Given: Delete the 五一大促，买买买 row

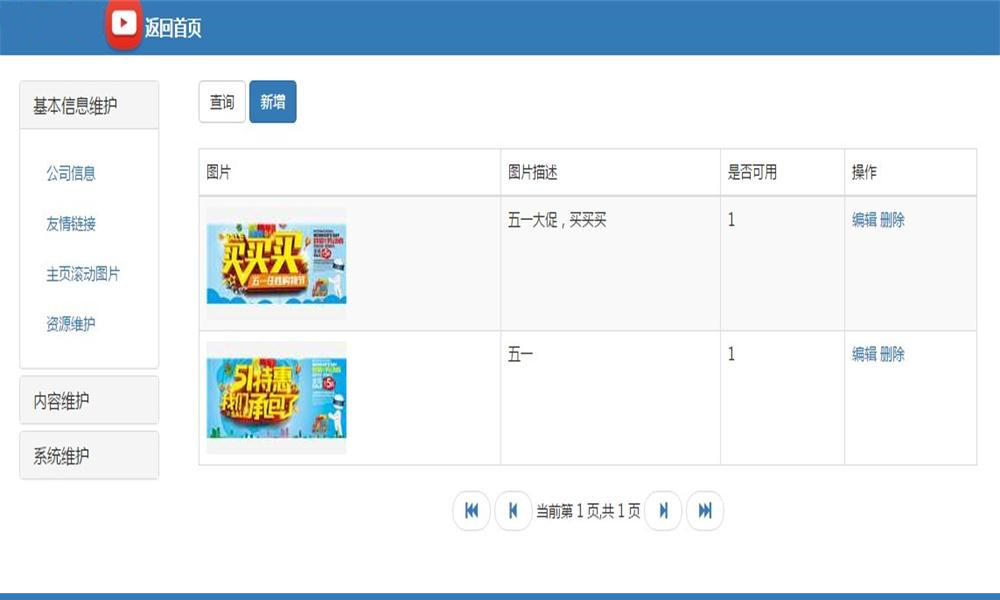Looking at the screenshot, I should [892, 220].
